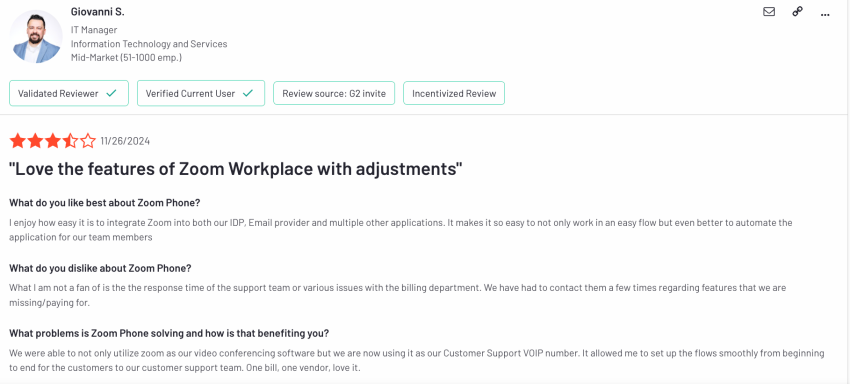Click the 'What do you dislike' heading
850x384 pixels.
[x=100, y=268]
